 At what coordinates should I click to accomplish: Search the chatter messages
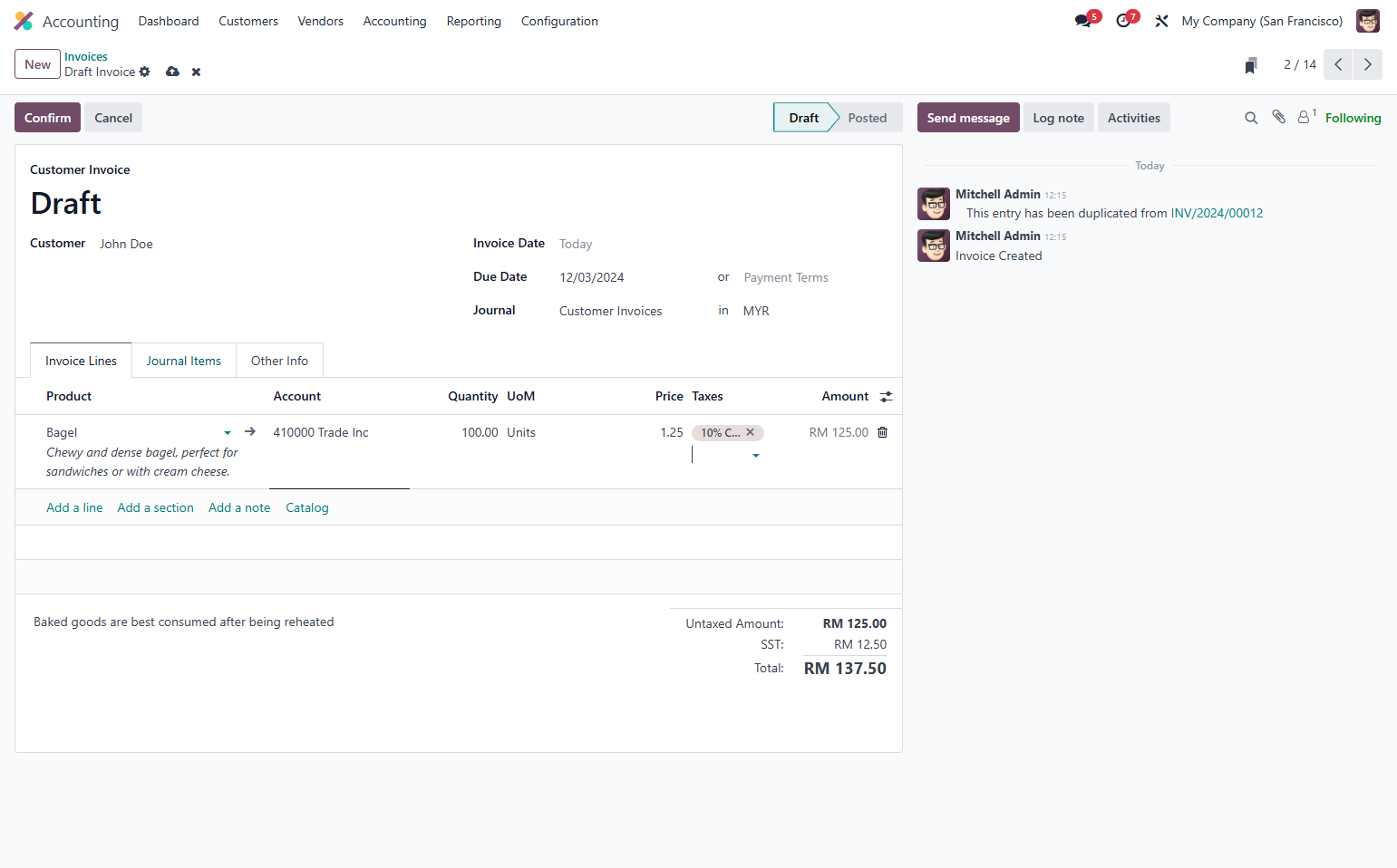click(1251, 118)
